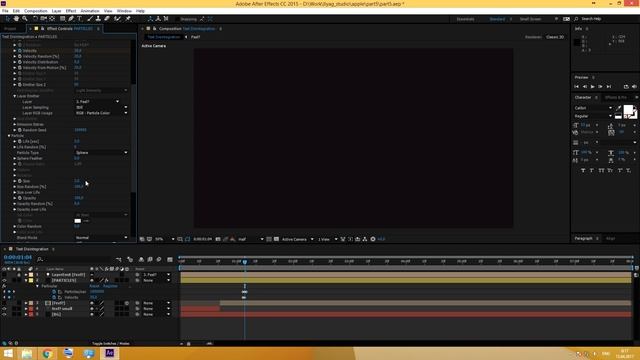The image size is (640, 360).
Task: Select the Brush tool
Action: coord(90,19)
